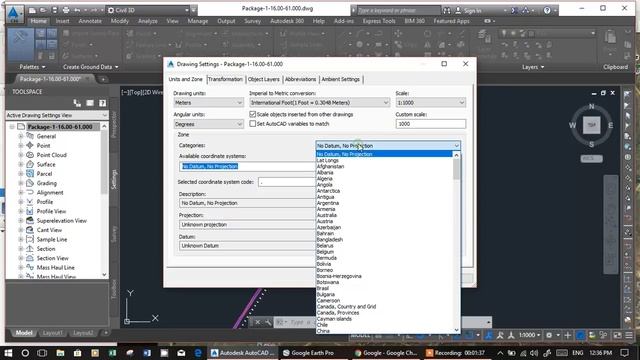Select Australia from the dropdown list
Screen dimensions: 640x360
tap(327, 215)
